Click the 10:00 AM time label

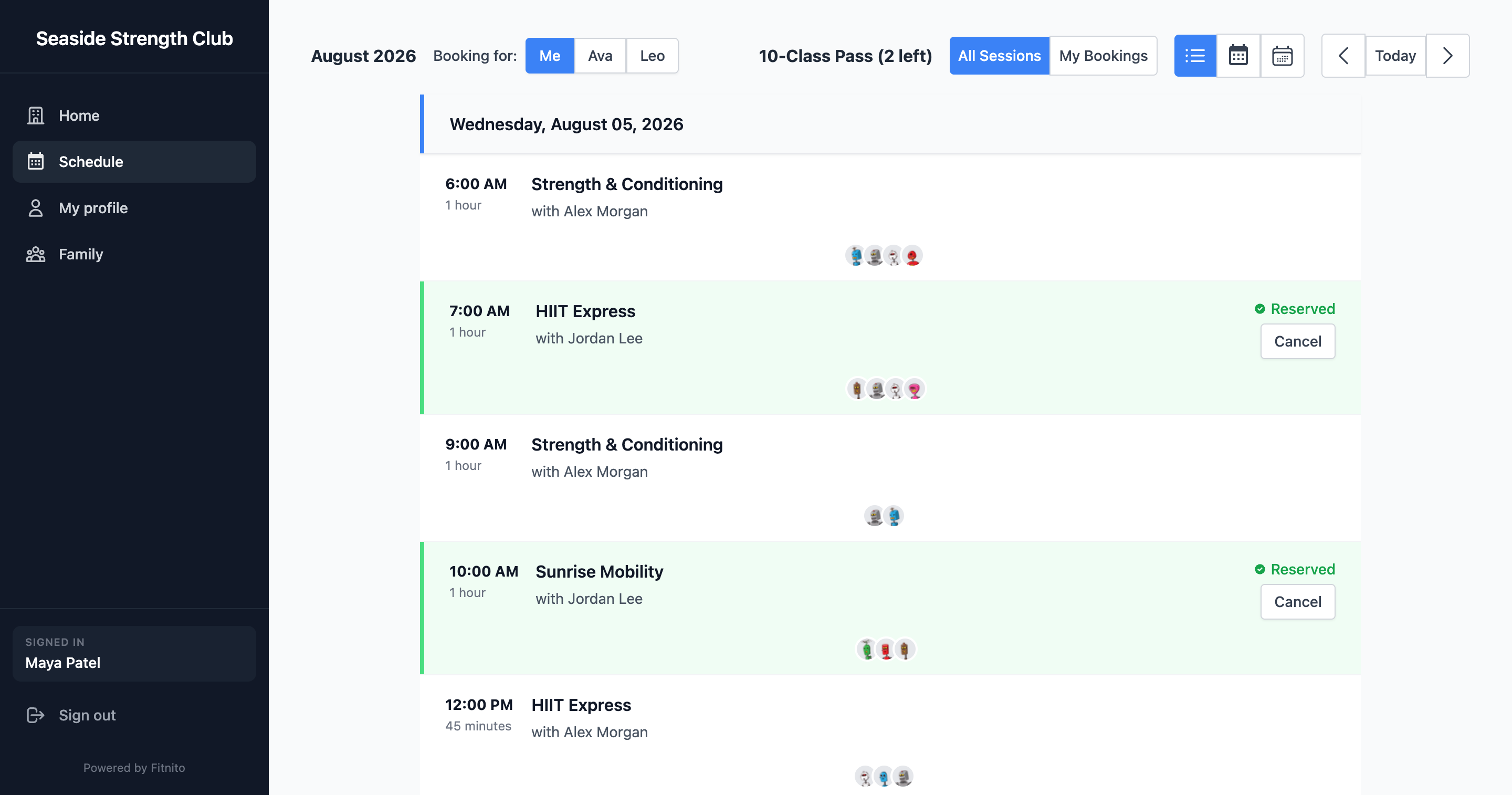[484, 571]
